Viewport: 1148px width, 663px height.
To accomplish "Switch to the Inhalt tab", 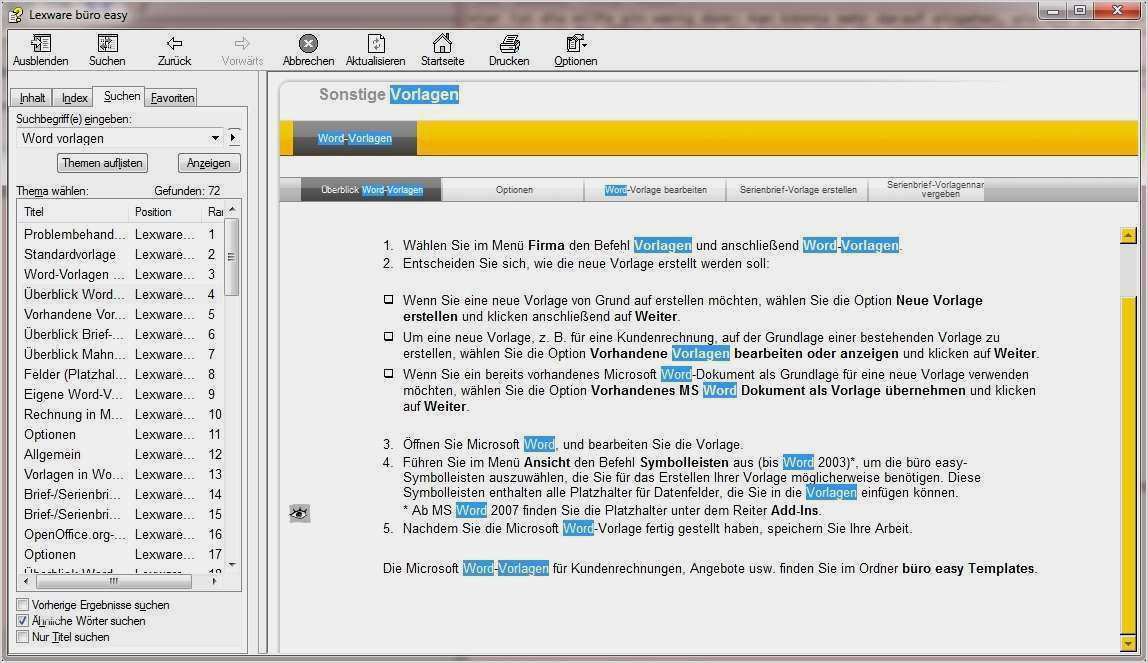I will pos(31,98).
